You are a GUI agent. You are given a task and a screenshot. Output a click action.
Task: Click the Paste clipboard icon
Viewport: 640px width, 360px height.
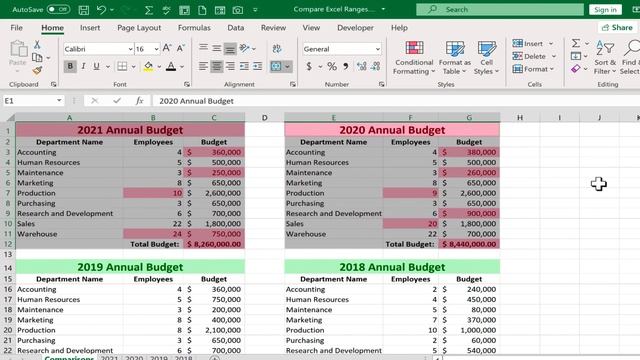(x=18, y=49)
